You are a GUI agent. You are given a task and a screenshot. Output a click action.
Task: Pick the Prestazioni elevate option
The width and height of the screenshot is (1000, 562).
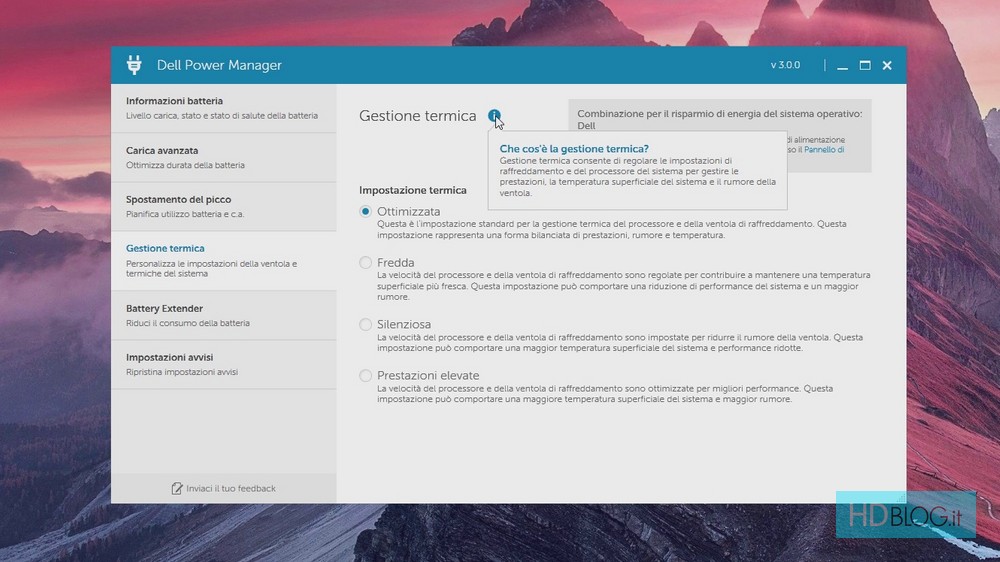[x=365, y=376]
